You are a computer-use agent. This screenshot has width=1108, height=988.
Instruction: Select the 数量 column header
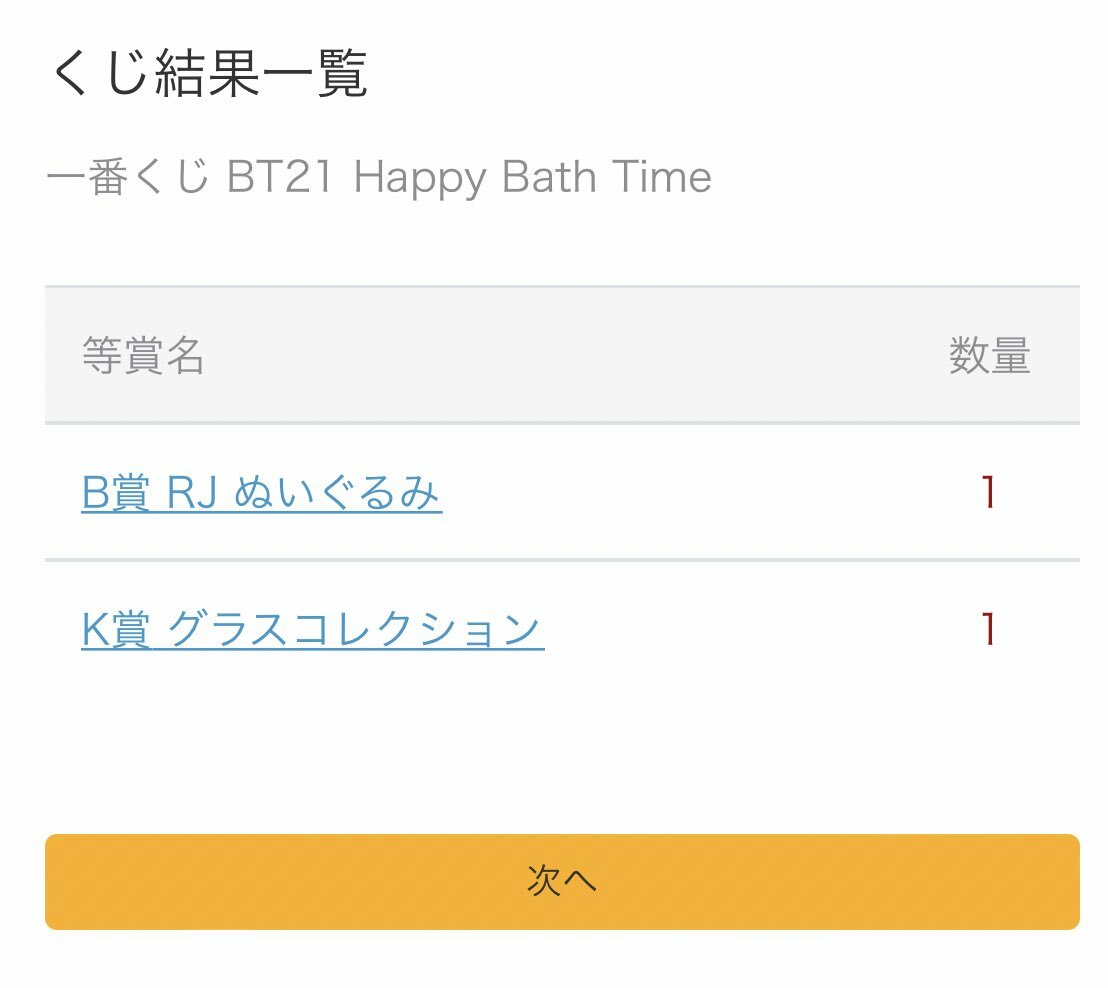(x=989, y=356)
